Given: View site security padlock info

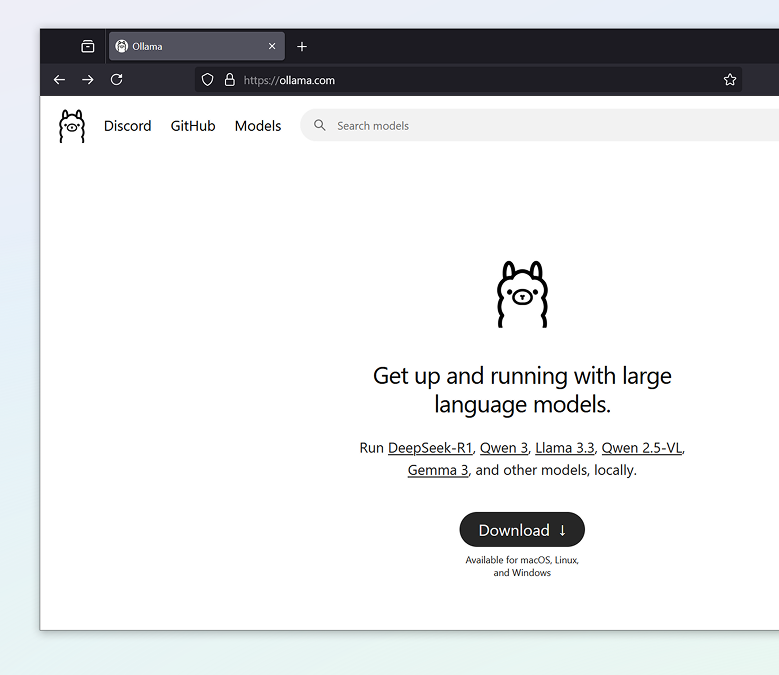Looking at the screenshot, I should 230,79.
